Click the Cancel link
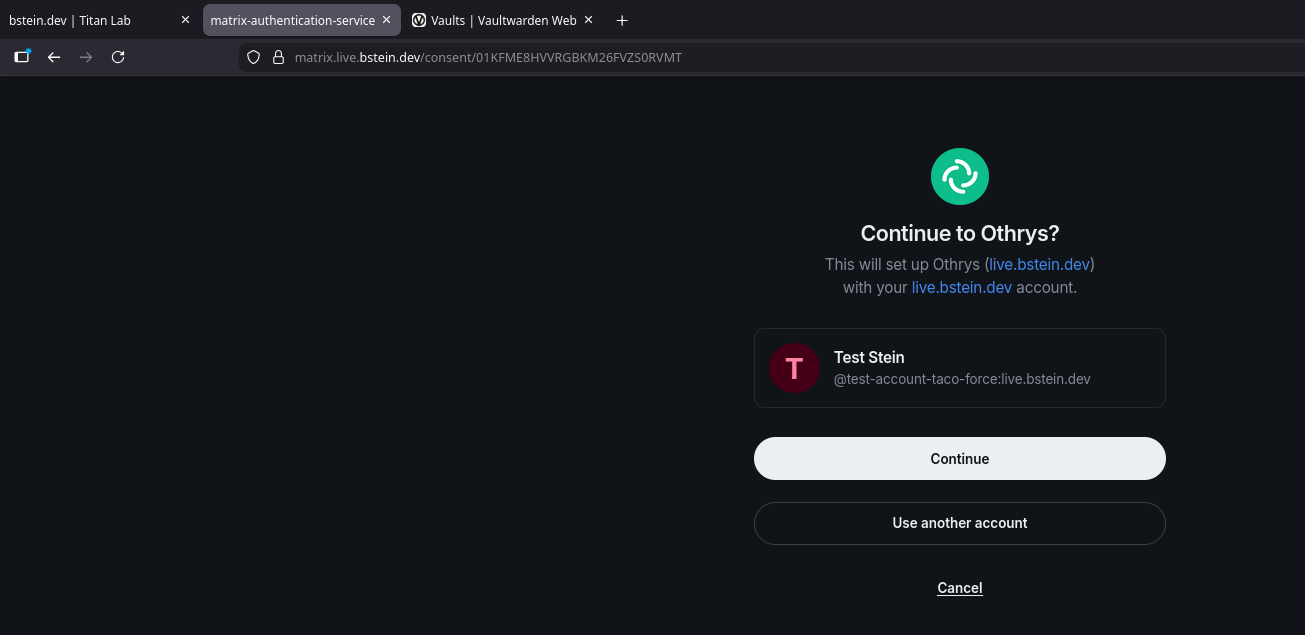 [x=960, y=588]
